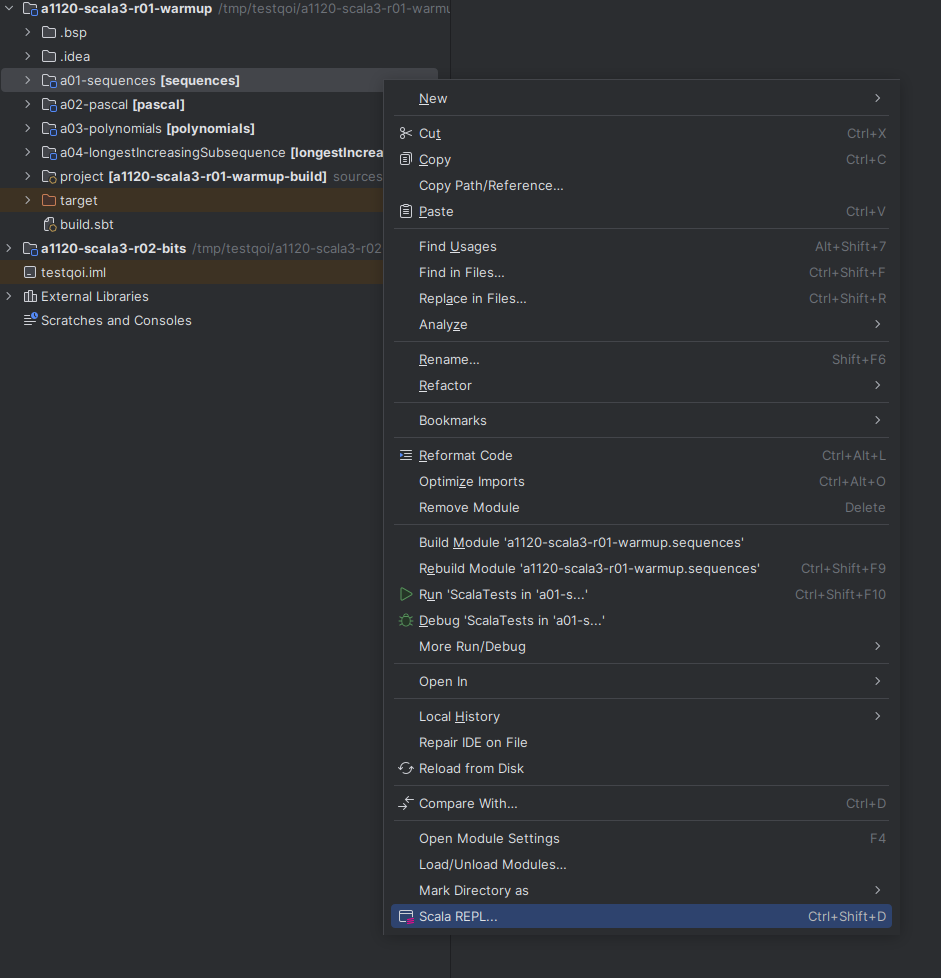
Task: Click the External Libraries icon
Action: [x=30, y=296]
